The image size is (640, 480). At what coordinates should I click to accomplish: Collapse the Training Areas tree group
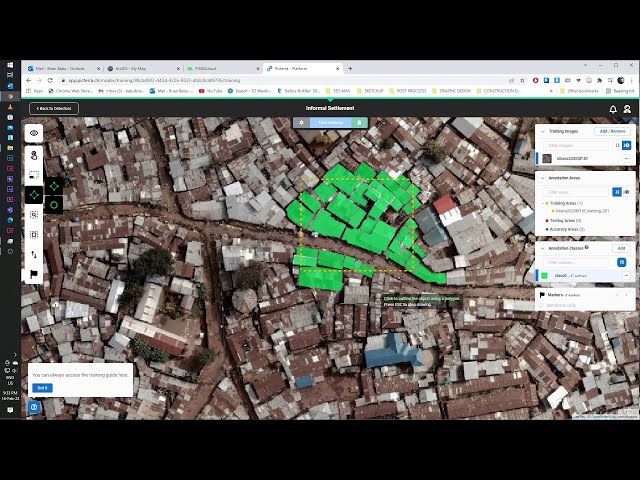(x=542, y=203)
